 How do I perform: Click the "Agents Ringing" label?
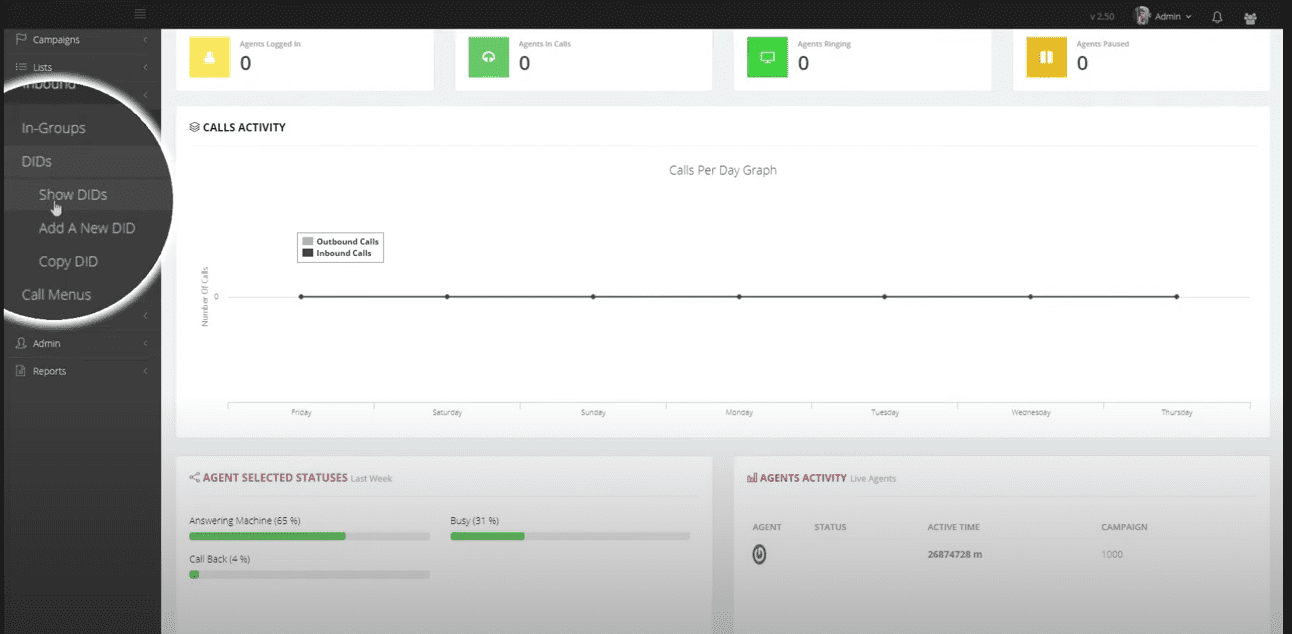tap(824, 44)
